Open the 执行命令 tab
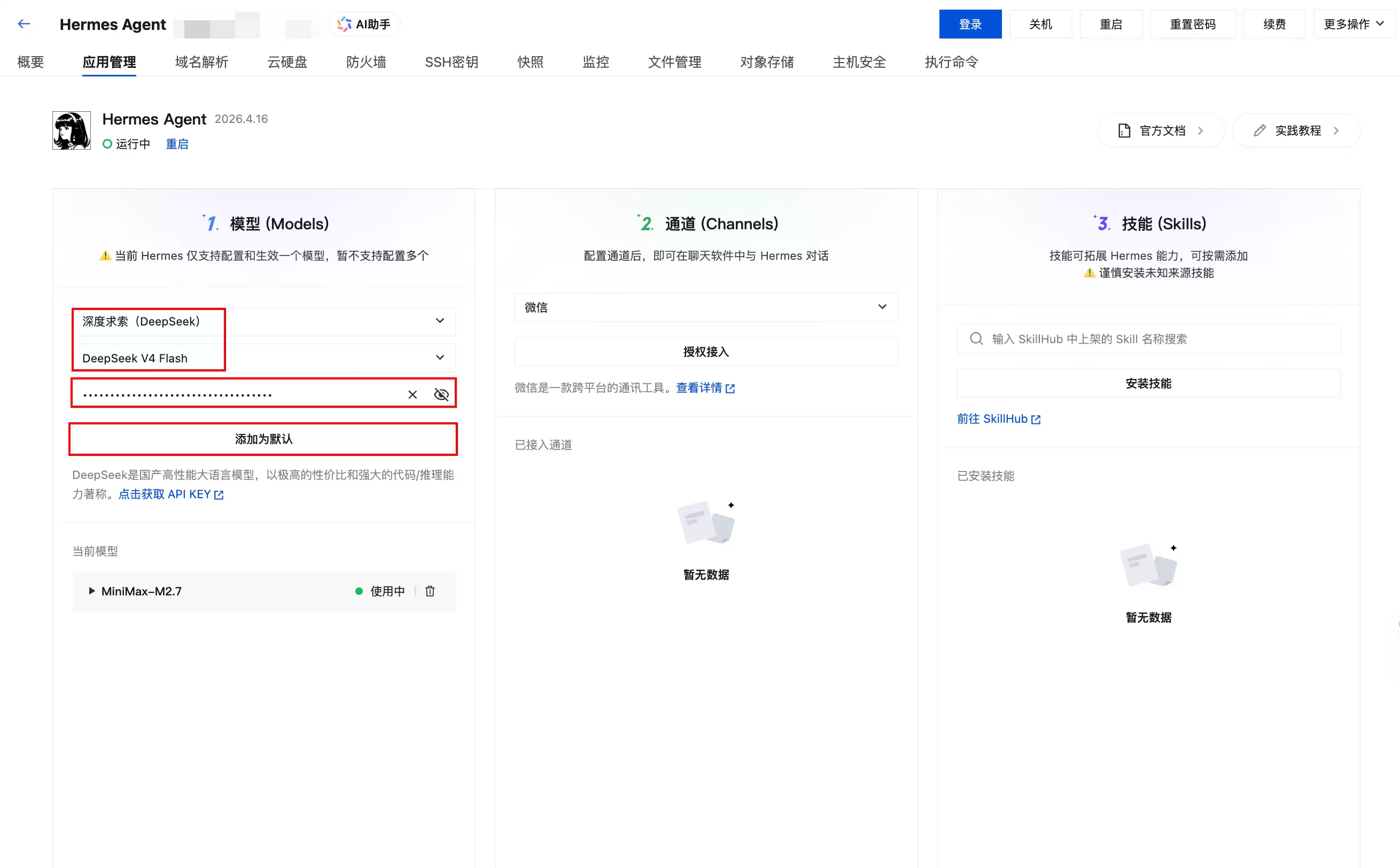Image resolution: width=1400 pixels, height=868 pixels. 952,62
